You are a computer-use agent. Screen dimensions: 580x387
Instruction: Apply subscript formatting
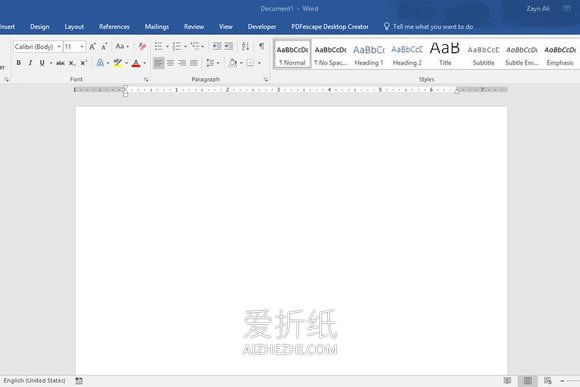click(72, 63)
